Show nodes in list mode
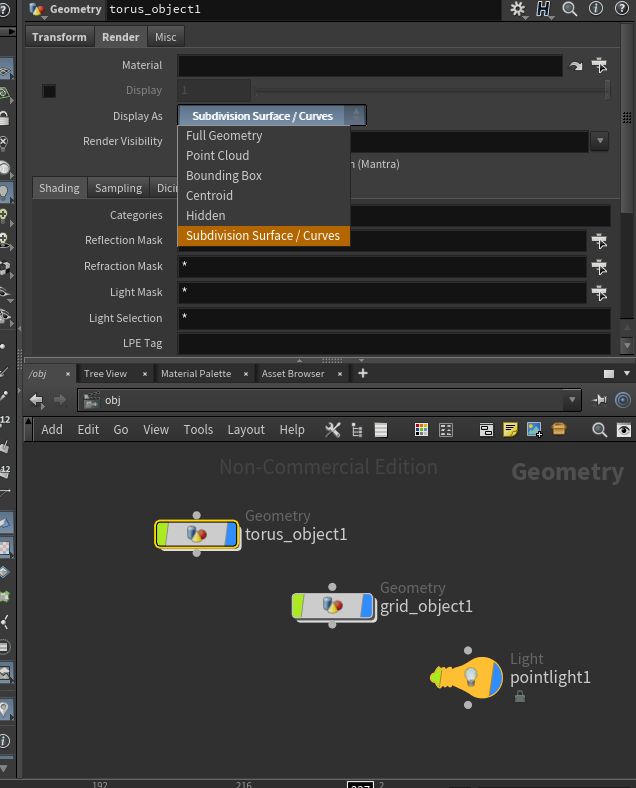This screenshot has width=636, height=788. tap(380, 429)
